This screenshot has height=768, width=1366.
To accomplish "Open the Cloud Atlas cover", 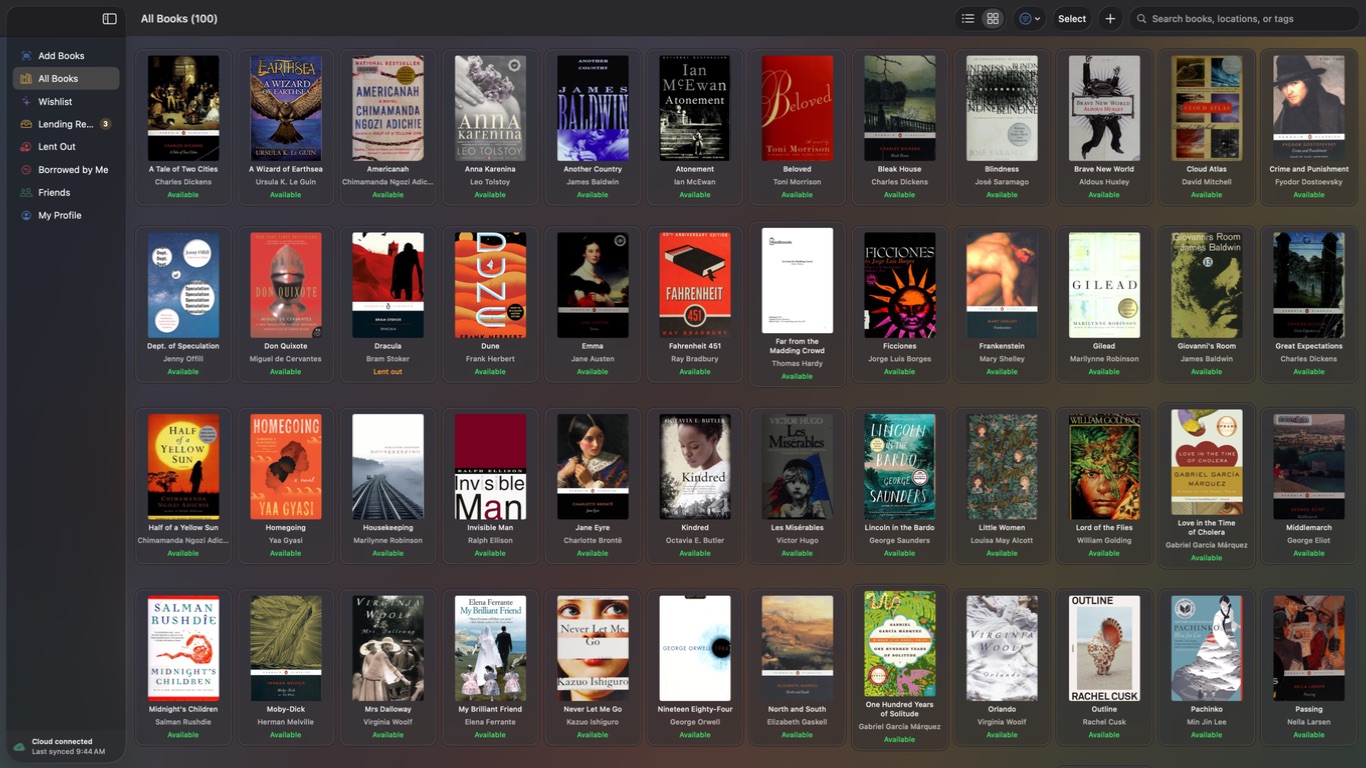I will point(1206,108).
